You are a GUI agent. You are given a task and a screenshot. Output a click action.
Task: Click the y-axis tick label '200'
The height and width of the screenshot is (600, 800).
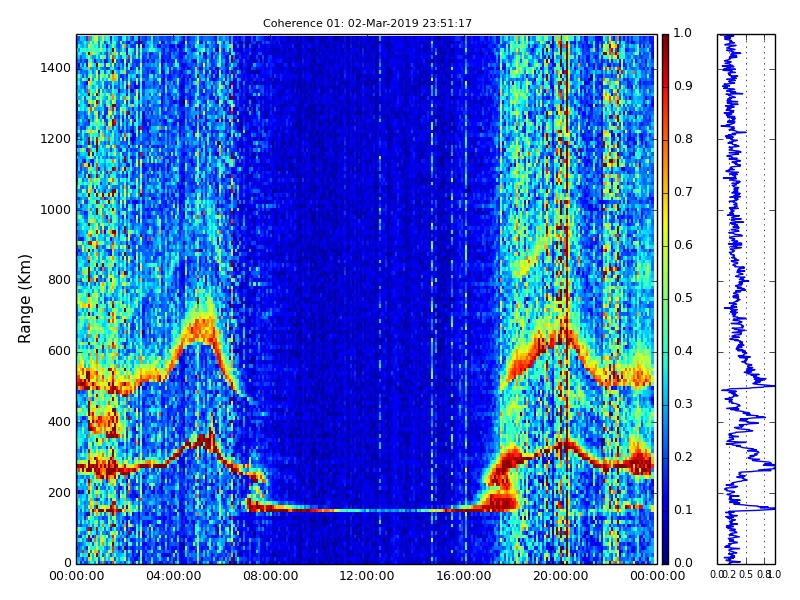[x=60, y=493]
